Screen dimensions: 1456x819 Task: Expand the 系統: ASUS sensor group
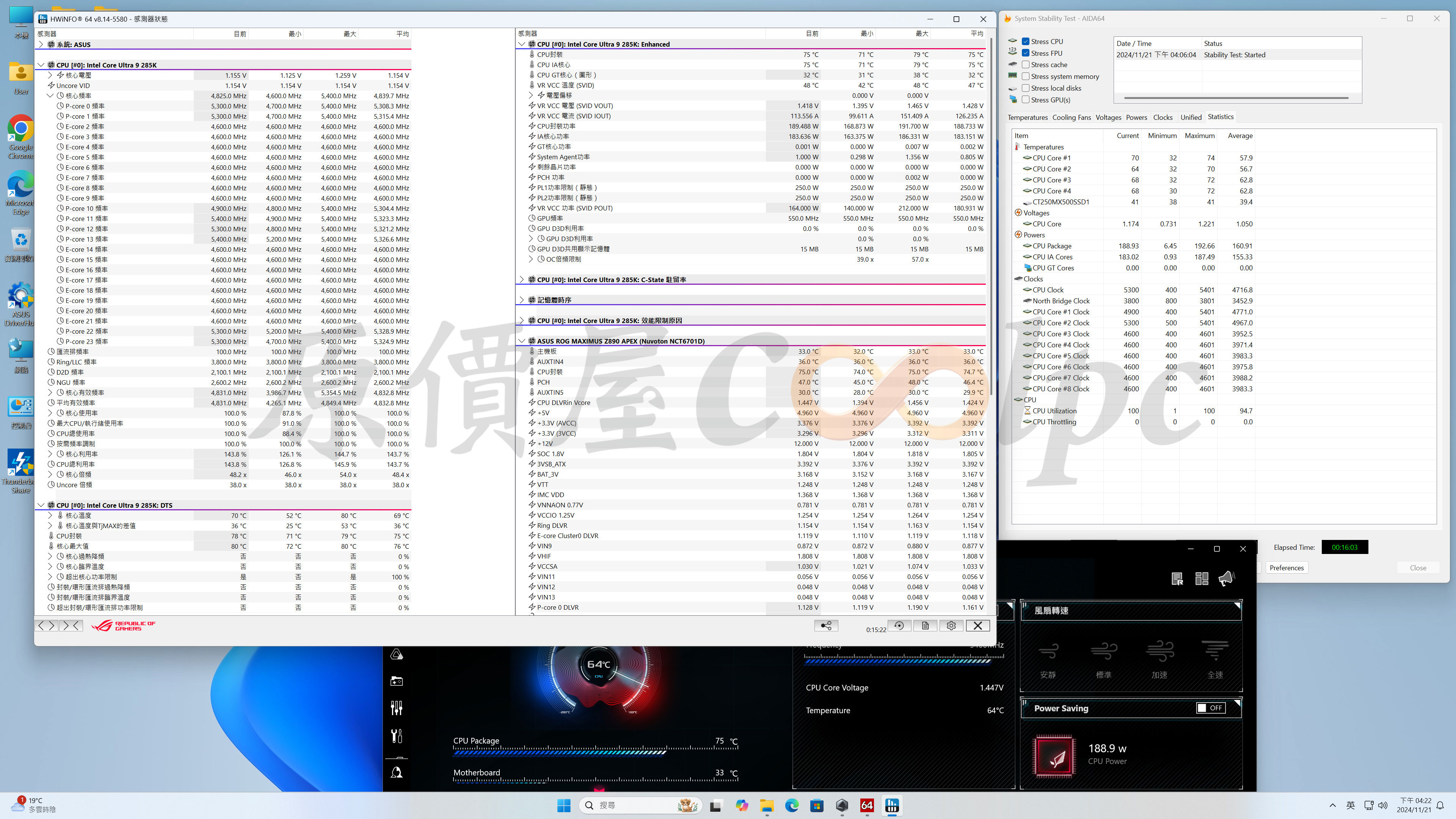(x=41, y=44)
